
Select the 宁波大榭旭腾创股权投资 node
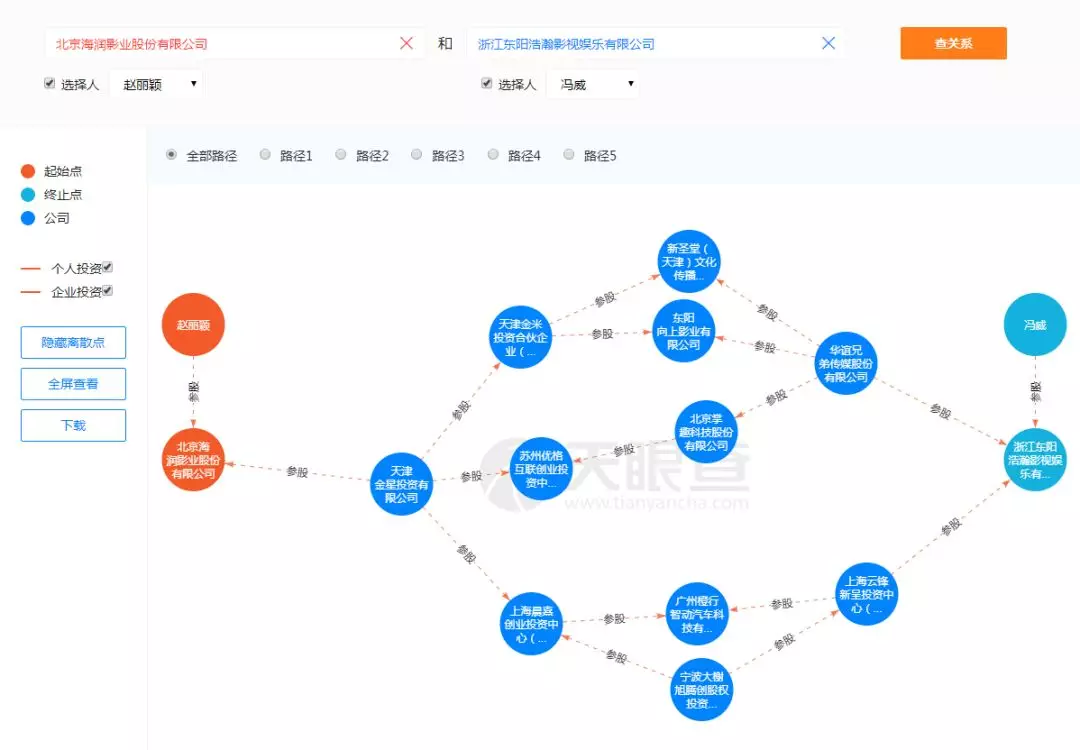click(x=701, y=690)
